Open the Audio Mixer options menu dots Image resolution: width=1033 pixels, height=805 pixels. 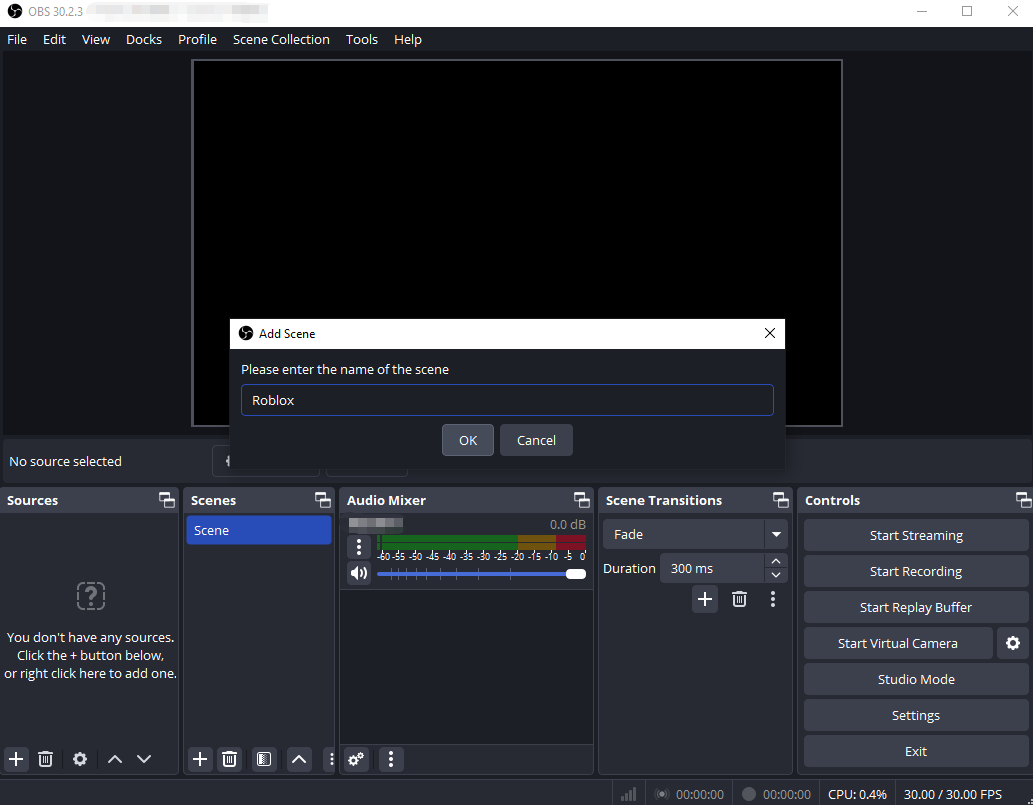coord(391,759)
